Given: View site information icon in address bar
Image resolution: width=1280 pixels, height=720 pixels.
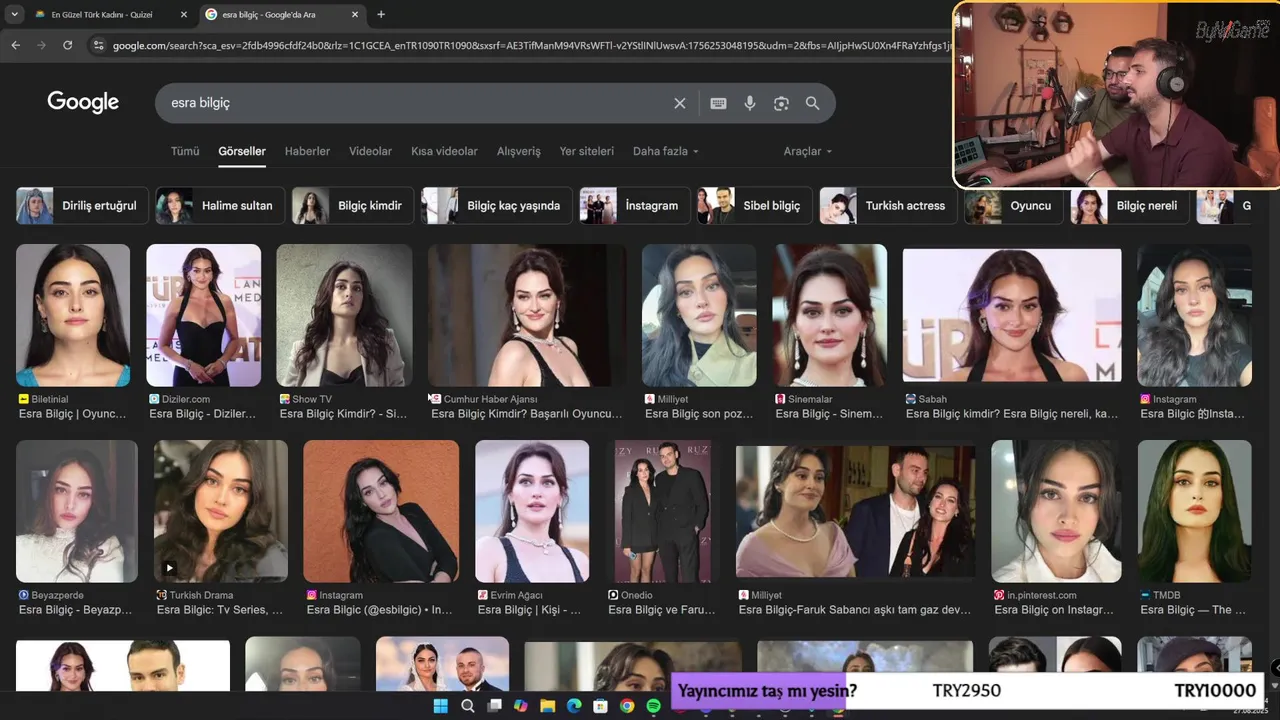Looking at the screenshot, I should click(98, 45).
